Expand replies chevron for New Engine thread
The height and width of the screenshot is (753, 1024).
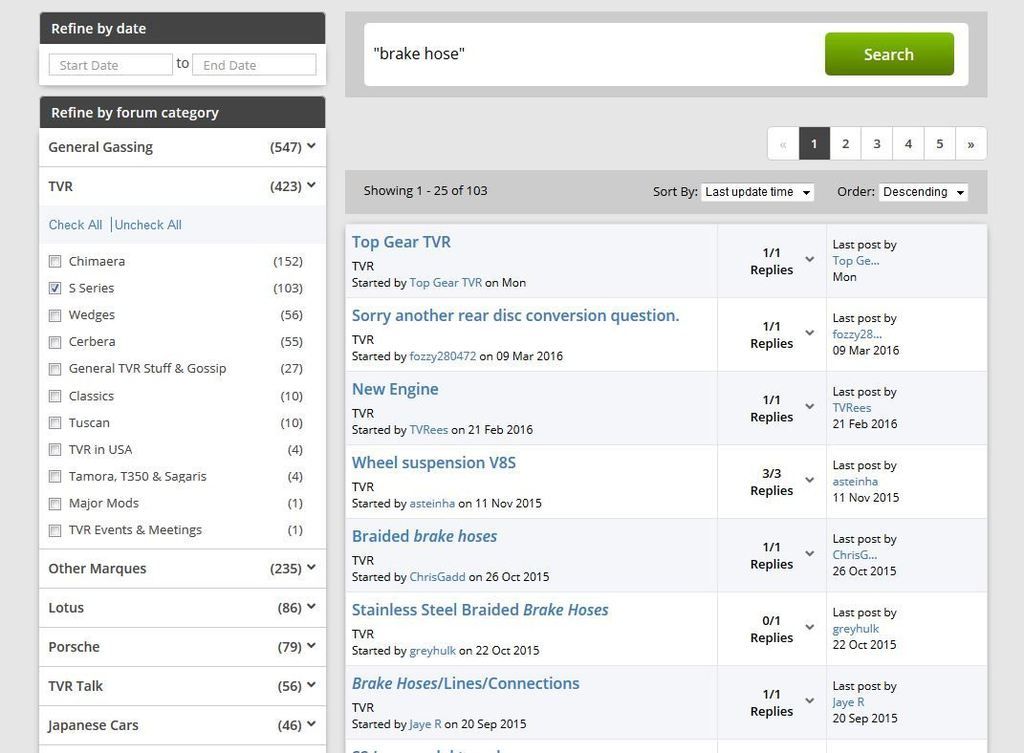coord(810,407)
